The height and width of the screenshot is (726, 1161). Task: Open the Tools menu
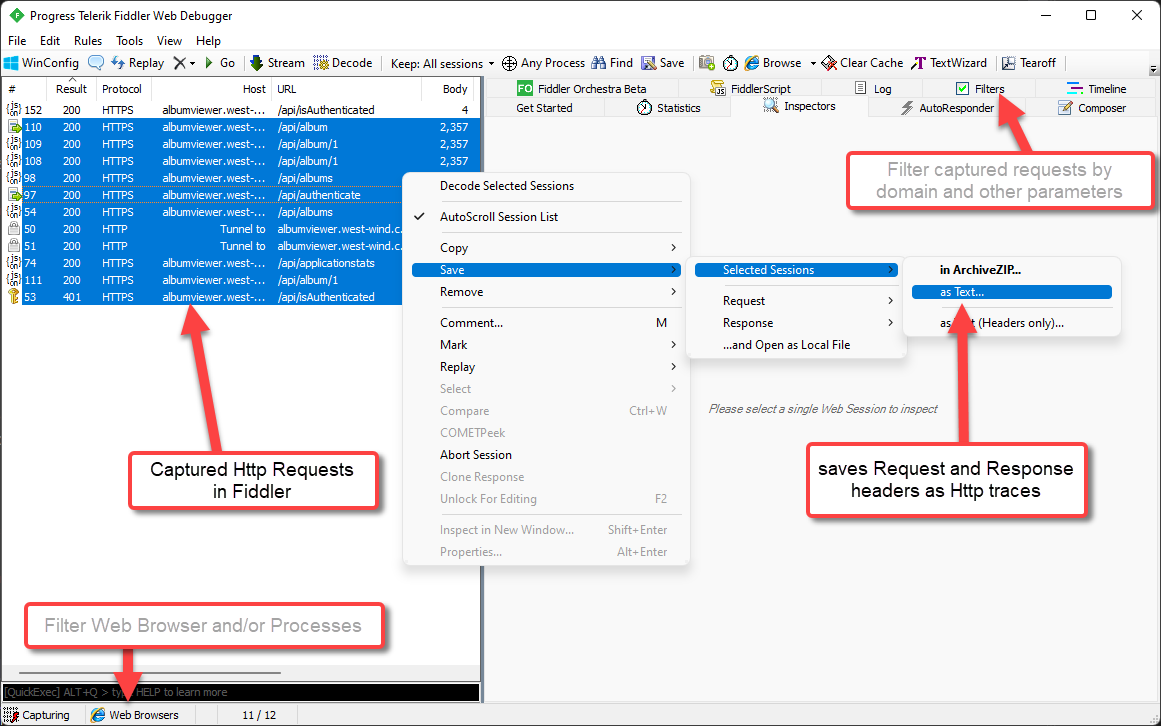tap(130, 41)
